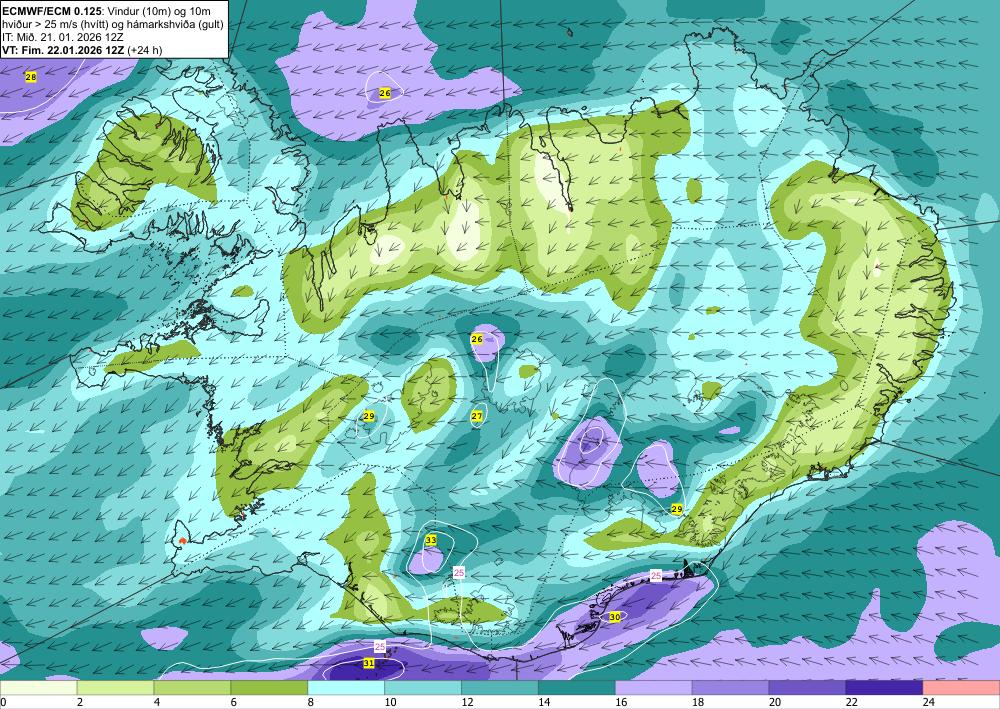Select the 20–22 m/s violet legend swatch
Screen dimensions: 1000x709
pos(807,688)
